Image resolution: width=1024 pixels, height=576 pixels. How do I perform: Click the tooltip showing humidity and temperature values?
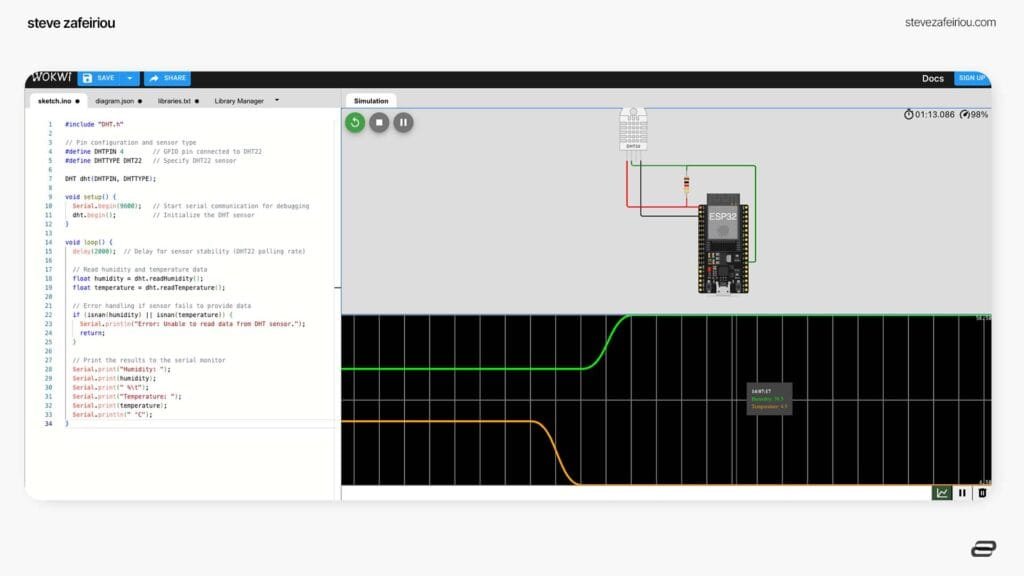[768, 400]
